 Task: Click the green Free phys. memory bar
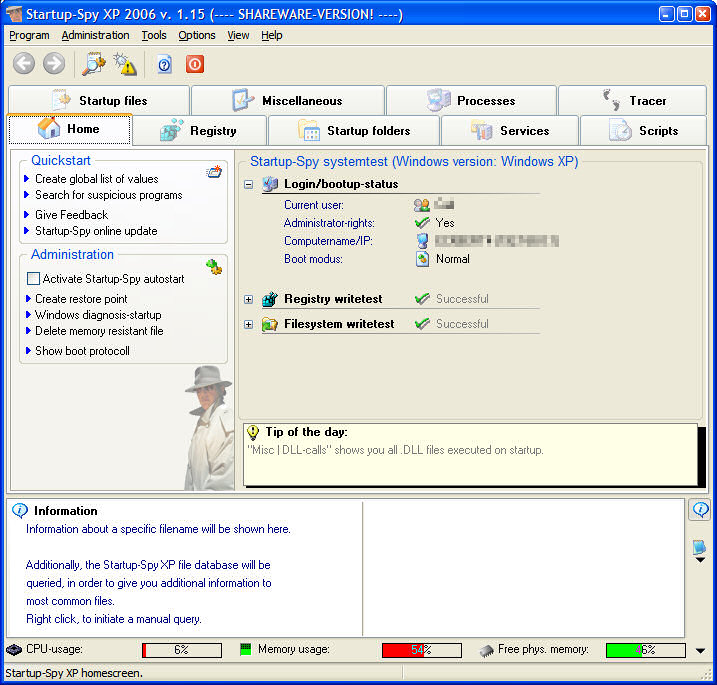[646, 650]
